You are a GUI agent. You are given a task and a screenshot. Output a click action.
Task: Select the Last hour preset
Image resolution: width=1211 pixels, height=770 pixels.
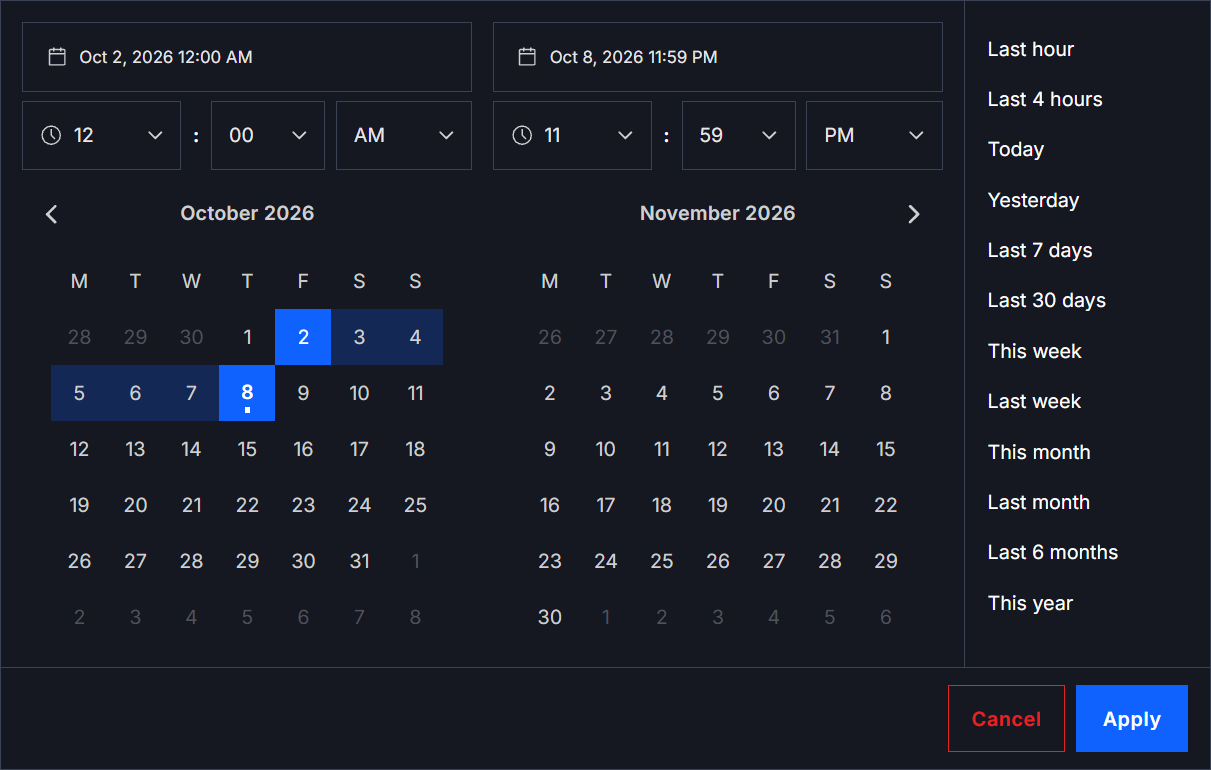pyautogui.click(x=1031, y=49)
